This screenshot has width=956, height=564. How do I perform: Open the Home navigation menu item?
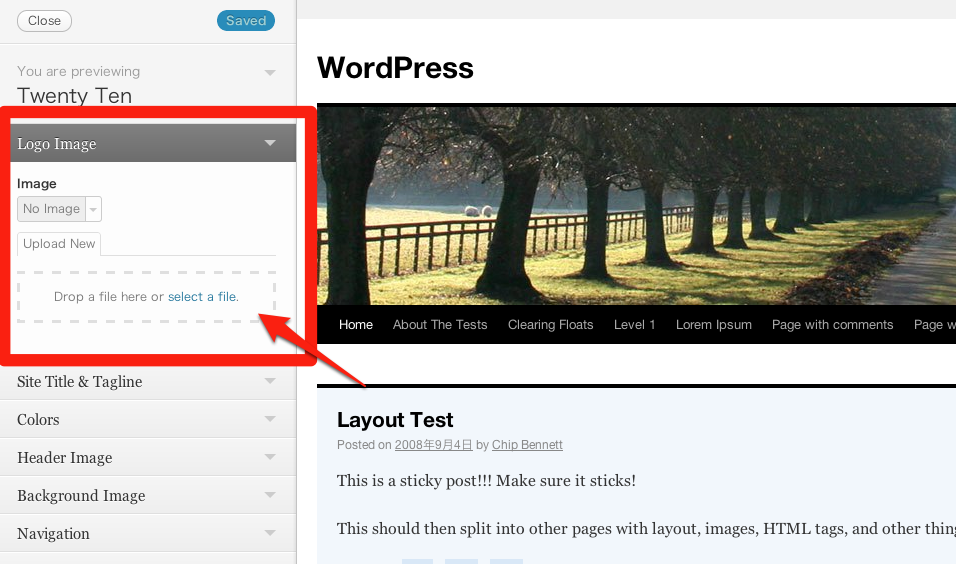[355, 325]
